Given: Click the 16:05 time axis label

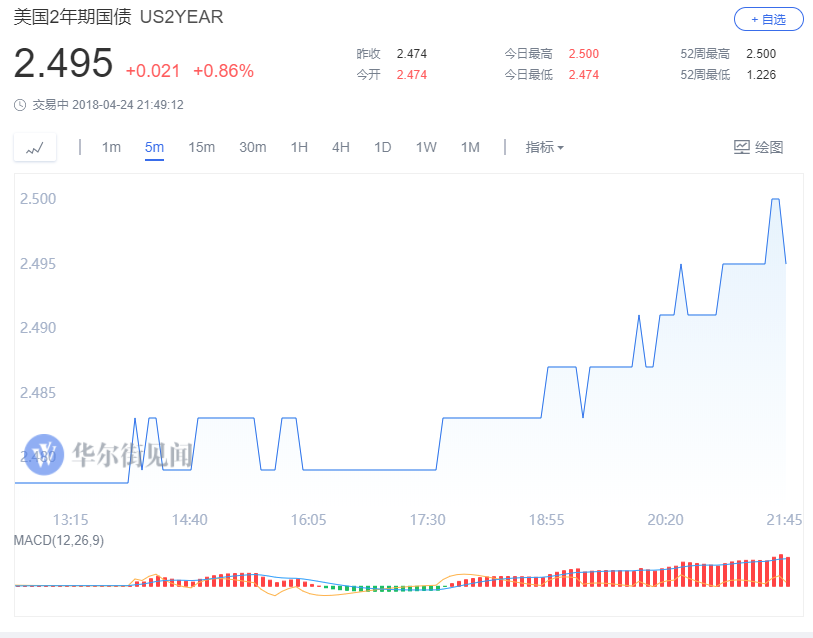Looking at the screenshot, I should 309,520.
